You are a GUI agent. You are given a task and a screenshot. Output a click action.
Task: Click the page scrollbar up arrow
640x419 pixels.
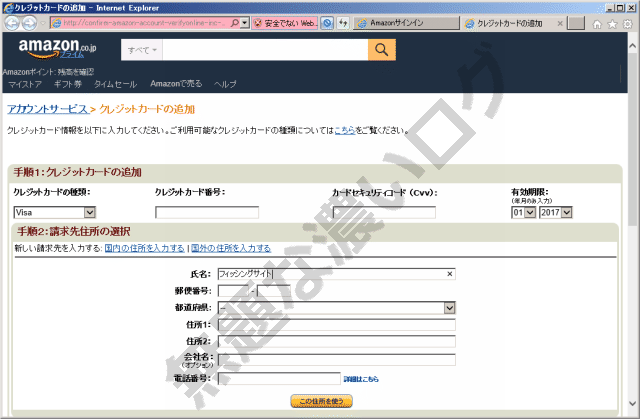633,46
